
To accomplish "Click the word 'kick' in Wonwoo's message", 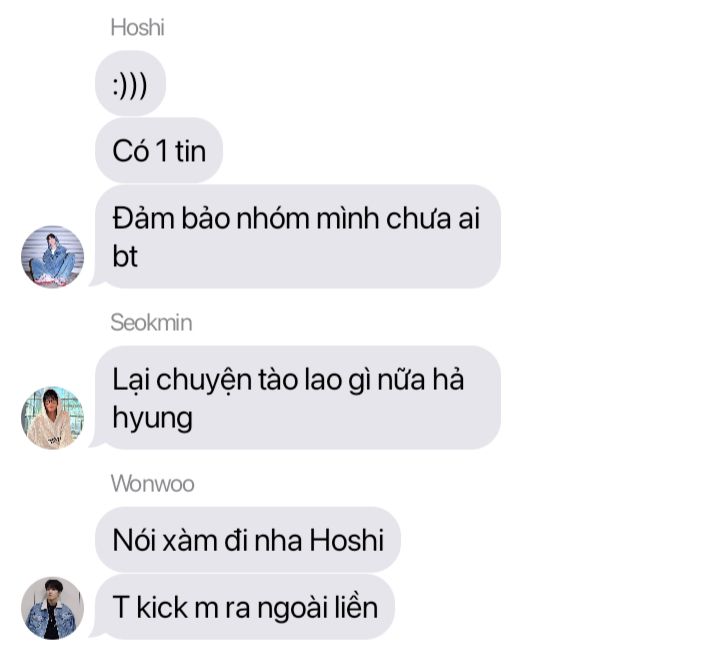I will coord(162,607).
